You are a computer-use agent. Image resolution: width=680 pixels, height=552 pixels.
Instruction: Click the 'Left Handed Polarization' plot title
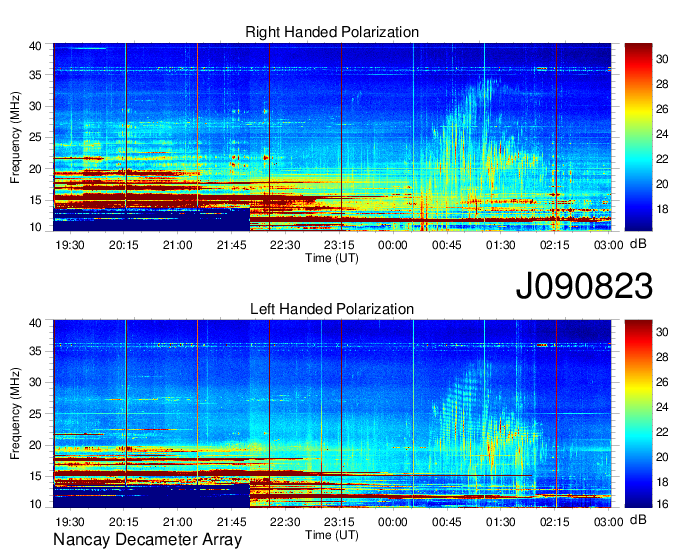click(332, 309)
